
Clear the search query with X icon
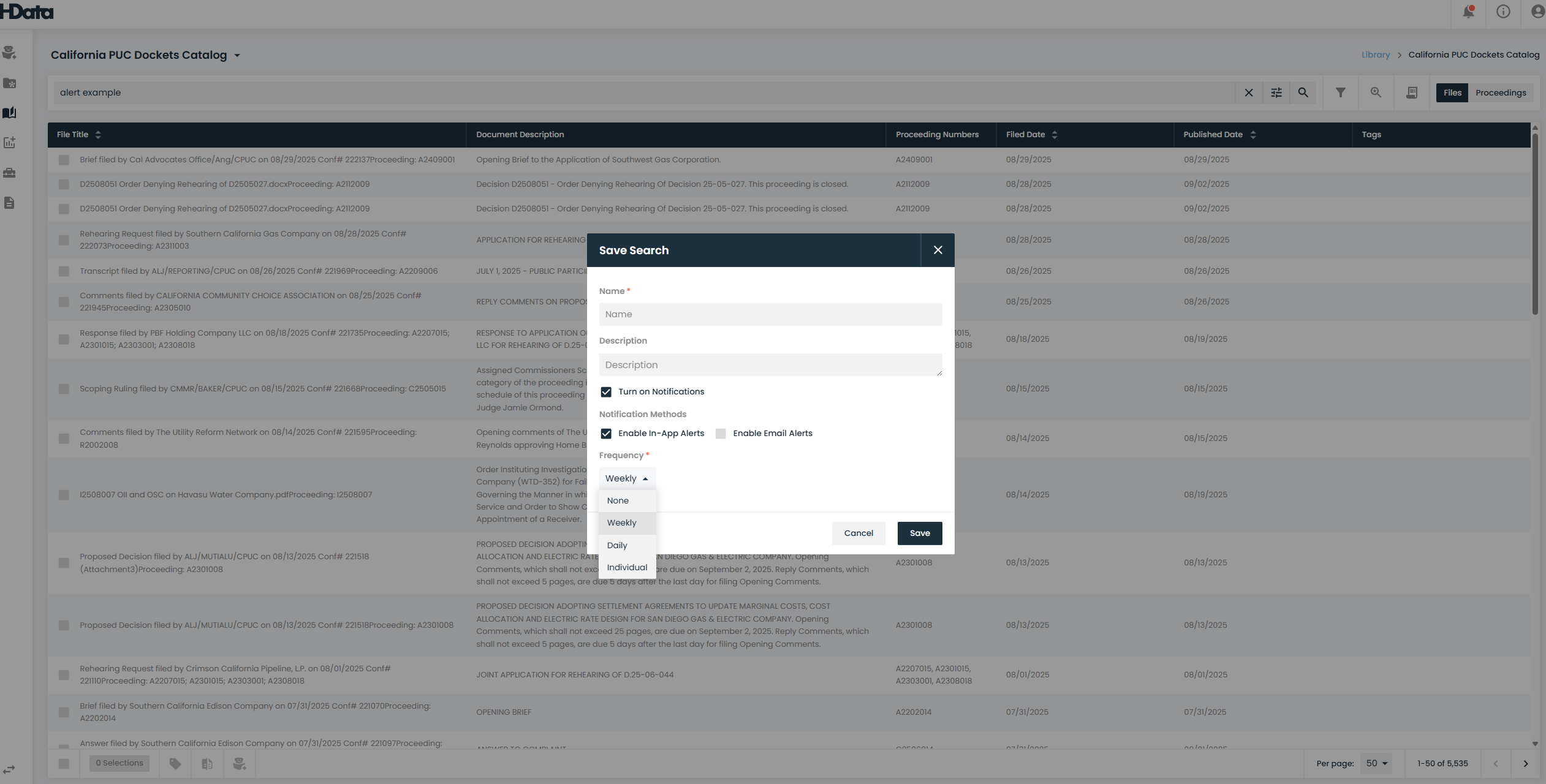[x=1249, y=92]
